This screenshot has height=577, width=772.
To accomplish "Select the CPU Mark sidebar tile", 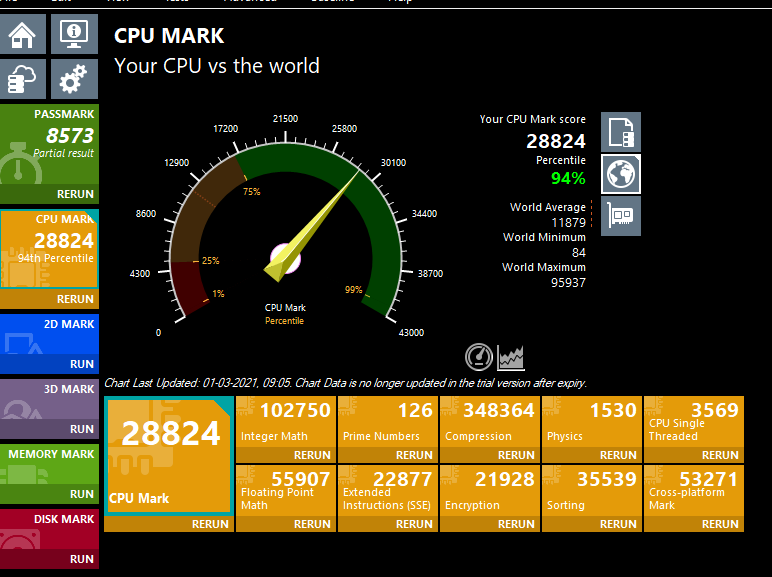I will click(x=49, y=249).
